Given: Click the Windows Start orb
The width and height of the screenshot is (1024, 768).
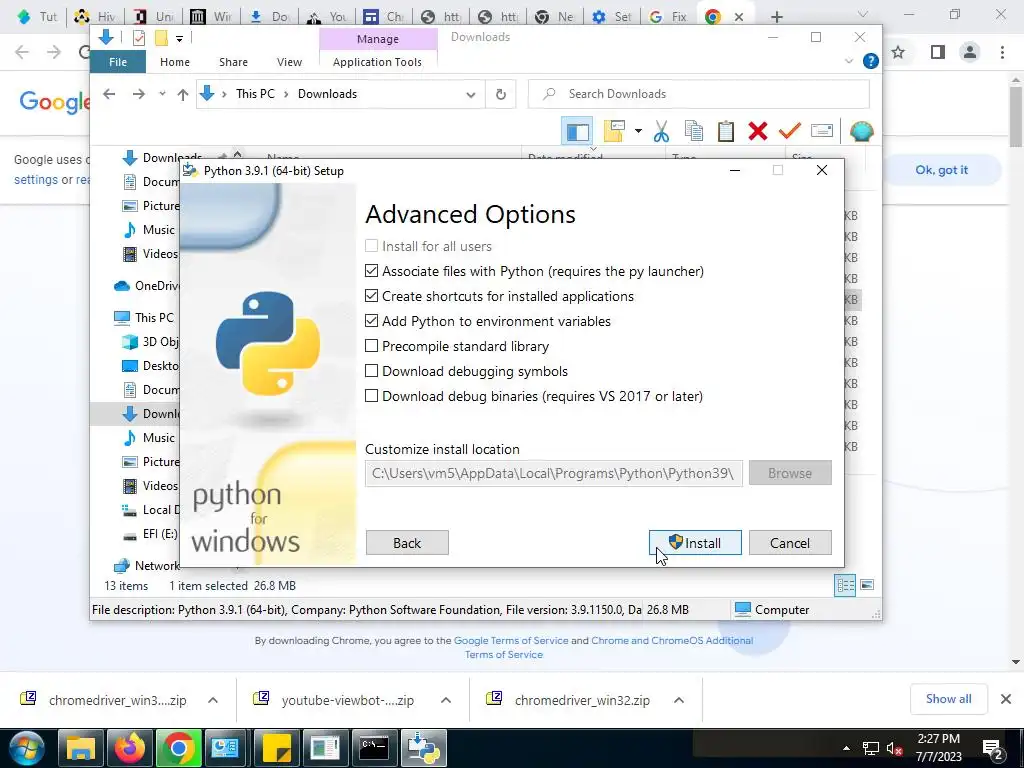Looking at the screenshot, I should tap(26, 748).
